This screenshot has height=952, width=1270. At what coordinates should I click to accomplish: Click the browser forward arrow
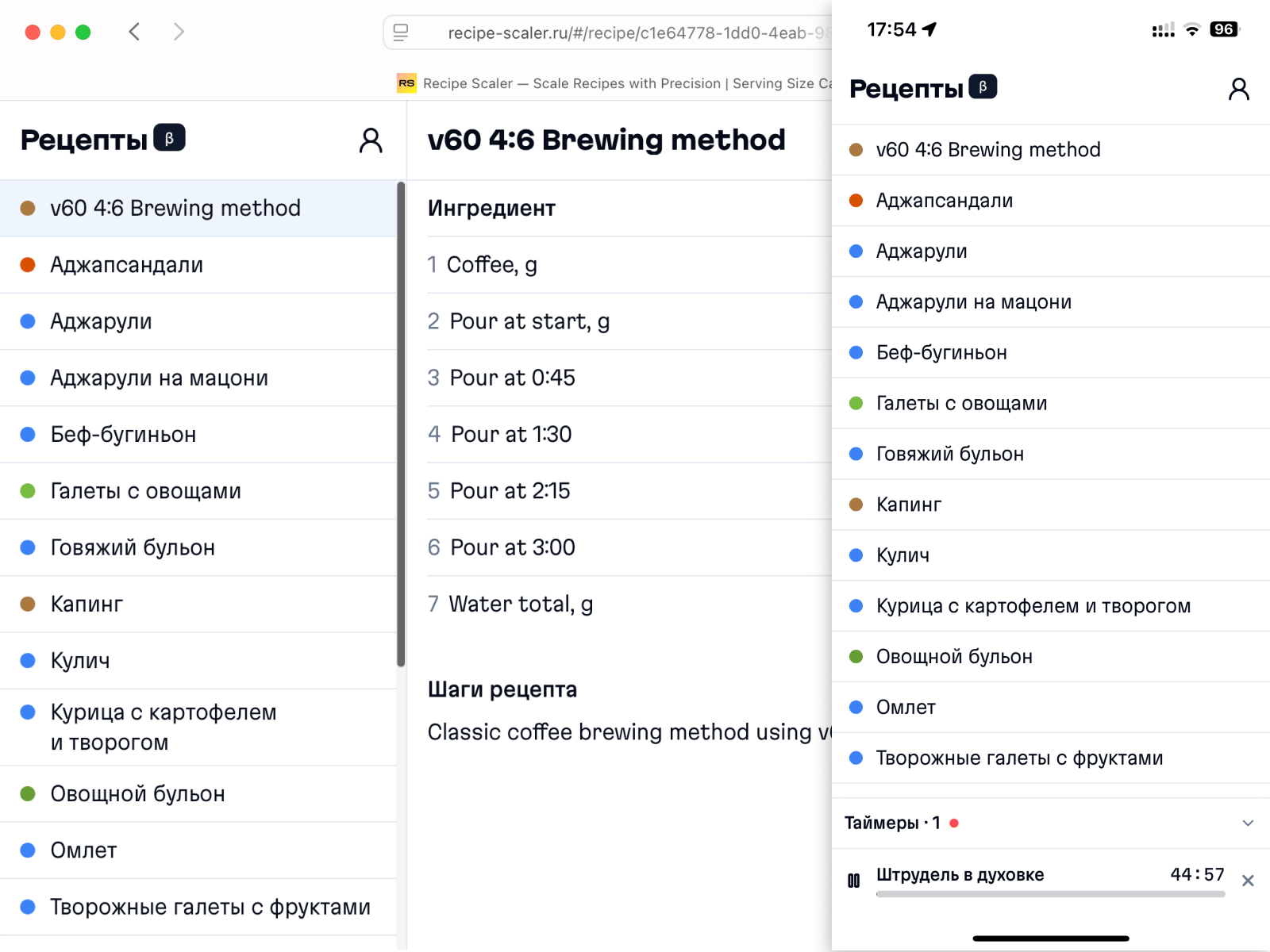coord(179,32)
